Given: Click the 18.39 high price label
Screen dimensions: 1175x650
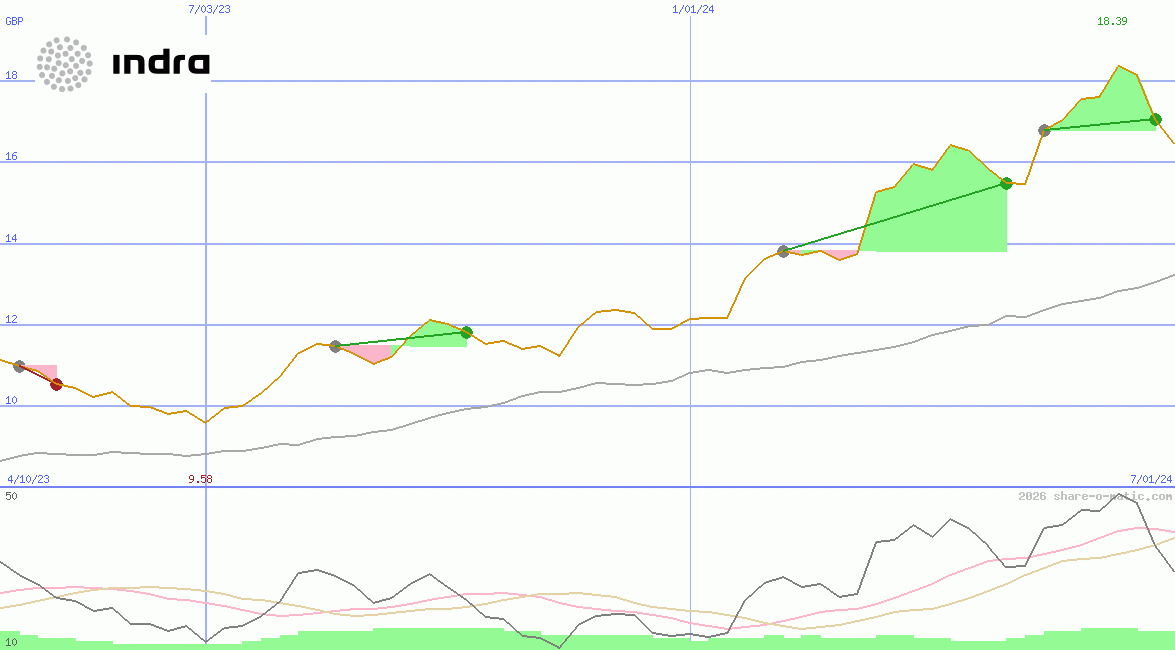Looking at the screenshot, I should tap(1112, 21).
